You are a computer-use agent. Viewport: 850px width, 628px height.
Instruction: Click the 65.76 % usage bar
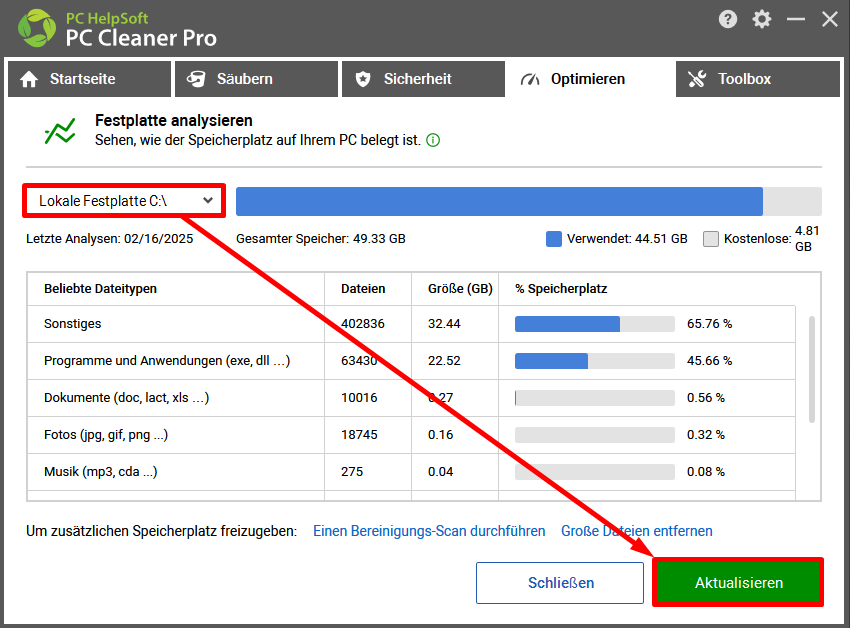[x=595, y=324]
